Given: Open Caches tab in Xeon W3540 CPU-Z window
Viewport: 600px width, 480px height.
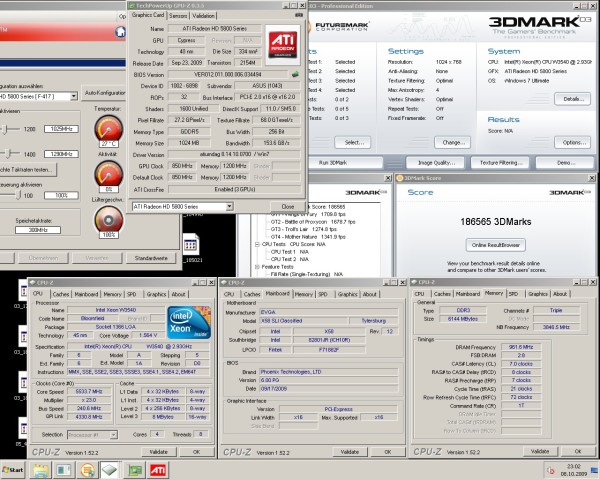Looking at the screenshot, I should (61, 294).
